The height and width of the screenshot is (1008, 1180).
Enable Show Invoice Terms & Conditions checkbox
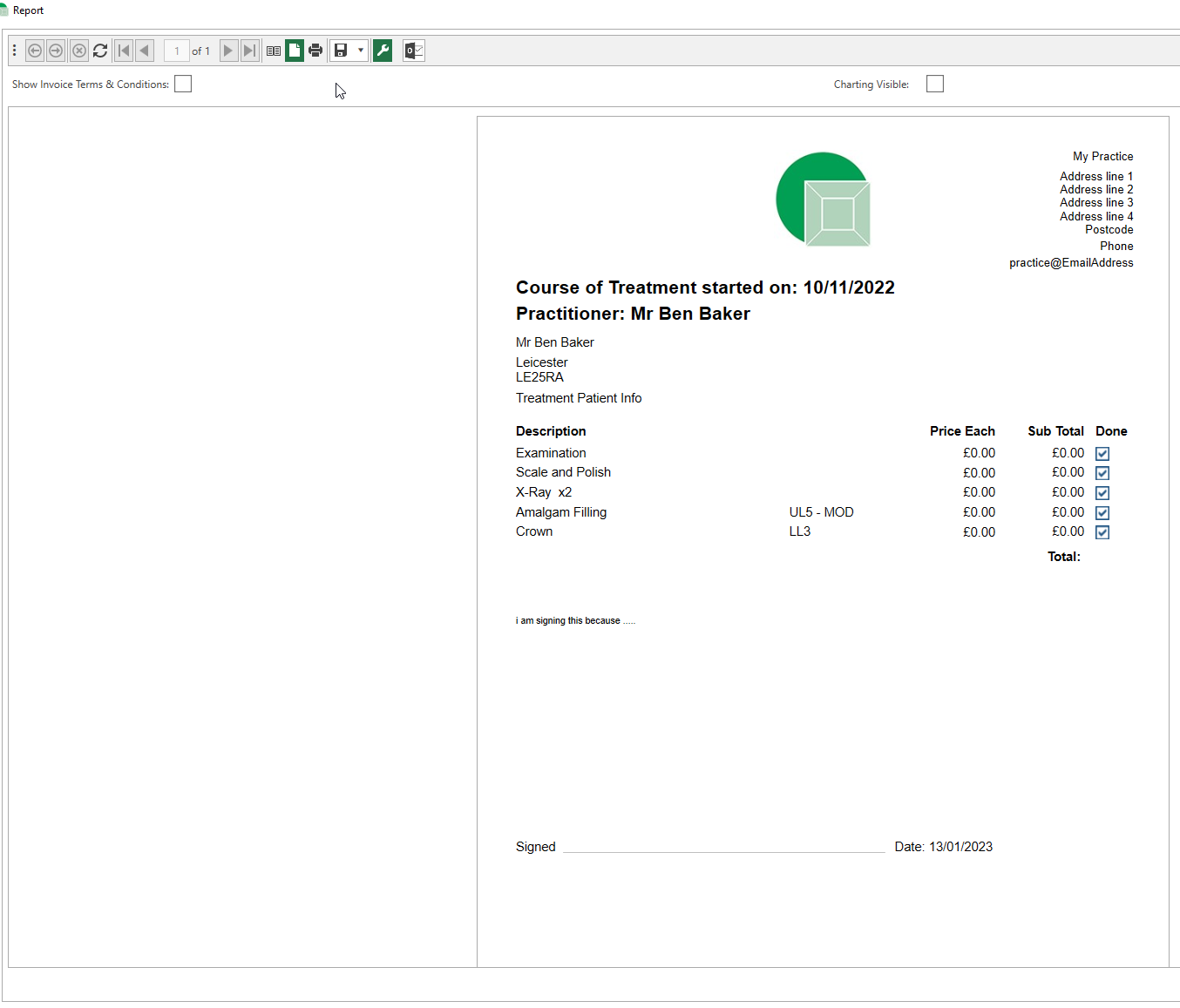tap(183, 84)
